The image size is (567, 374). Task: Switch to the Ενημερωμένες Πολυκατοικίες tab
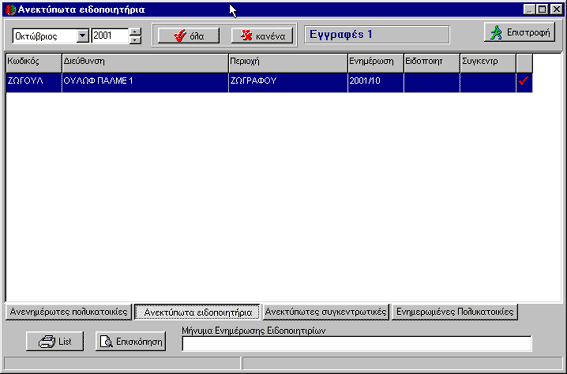[455, 312]
